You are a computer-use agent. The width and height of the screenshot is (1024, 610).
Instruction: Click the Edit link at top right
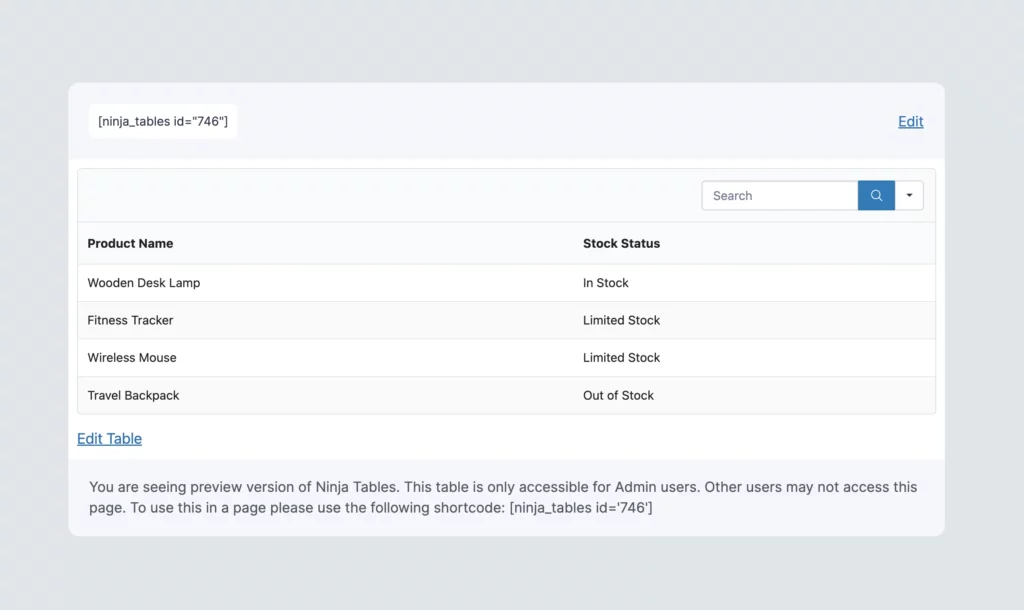910,122
